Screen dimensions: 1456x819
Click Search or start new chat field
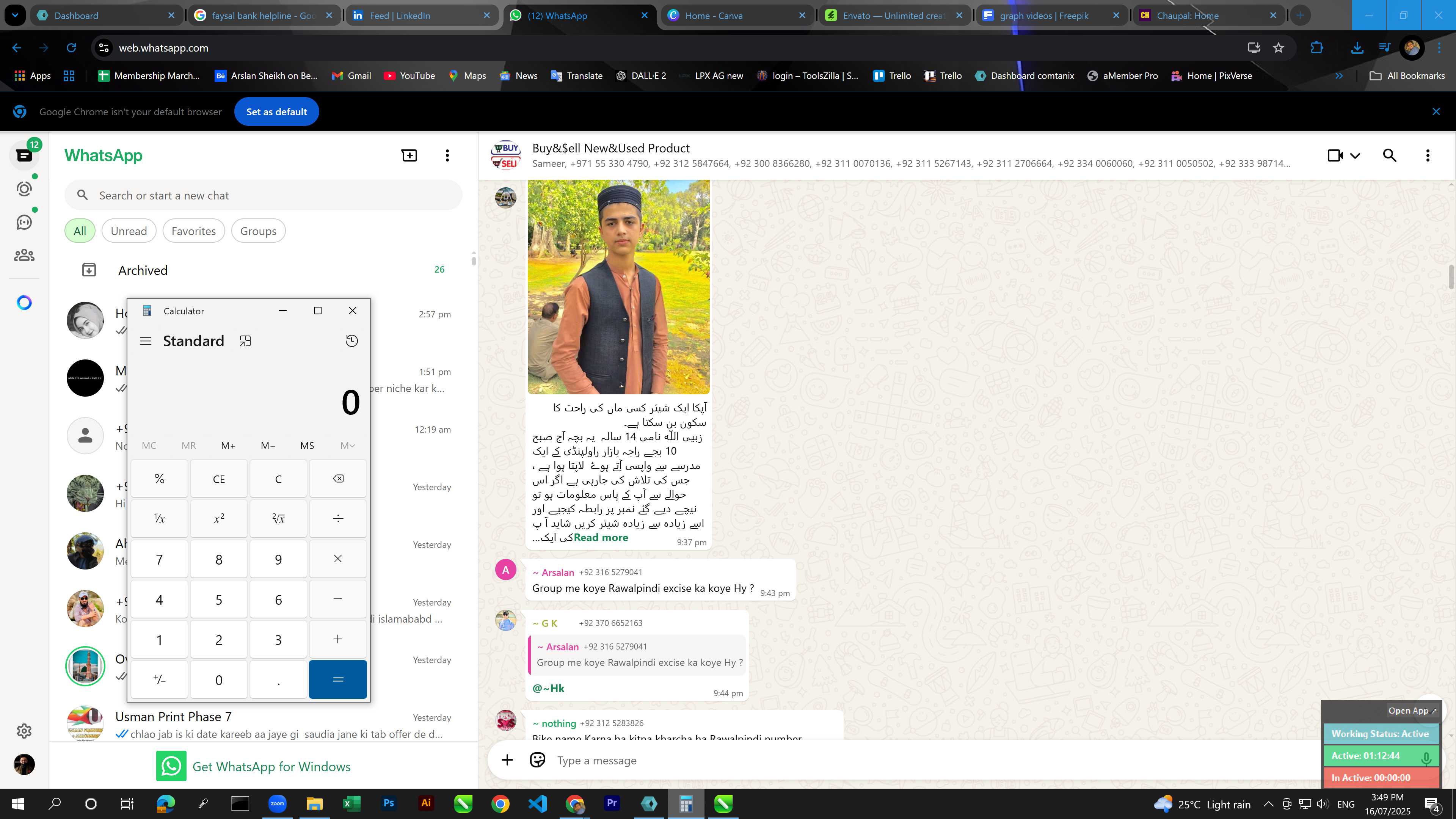tap(264, 196)
